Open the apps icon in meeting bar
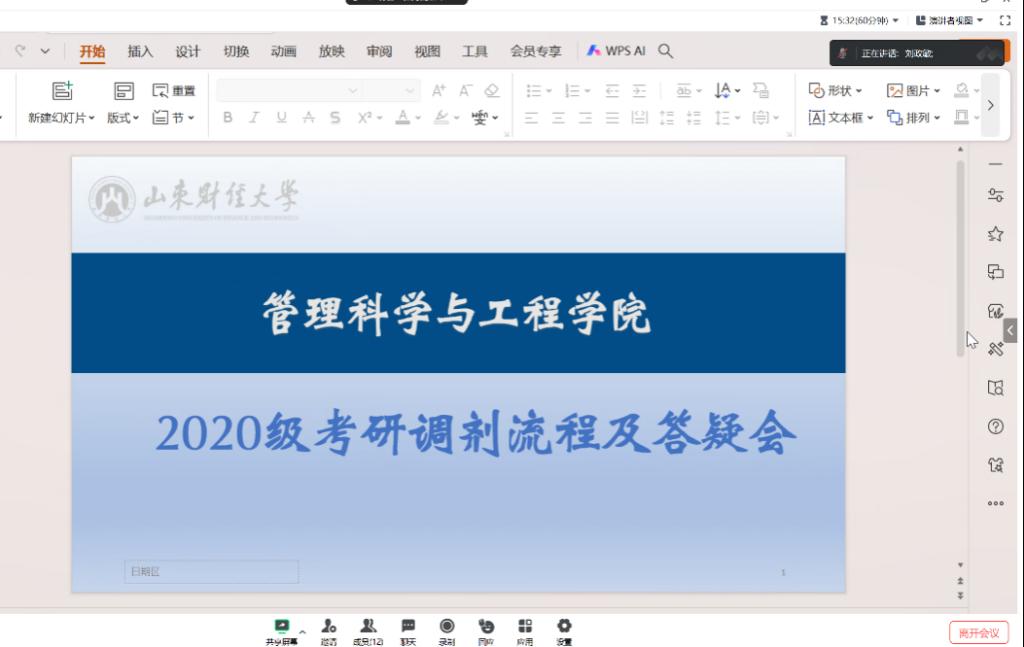This screenshot has height=647, width=1024. [525, 630]
